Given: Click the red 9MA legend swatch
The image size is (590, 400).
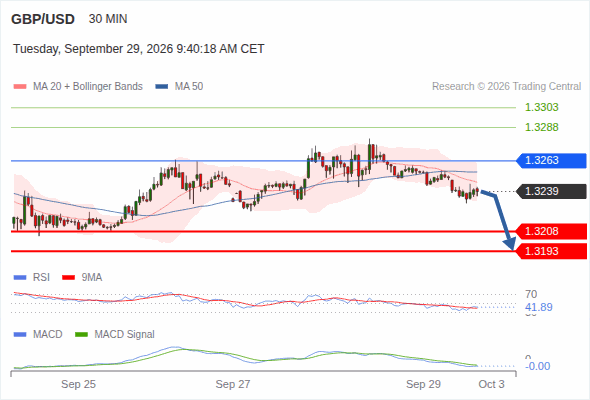Looking at the screenshot, I should click(68, 278).
